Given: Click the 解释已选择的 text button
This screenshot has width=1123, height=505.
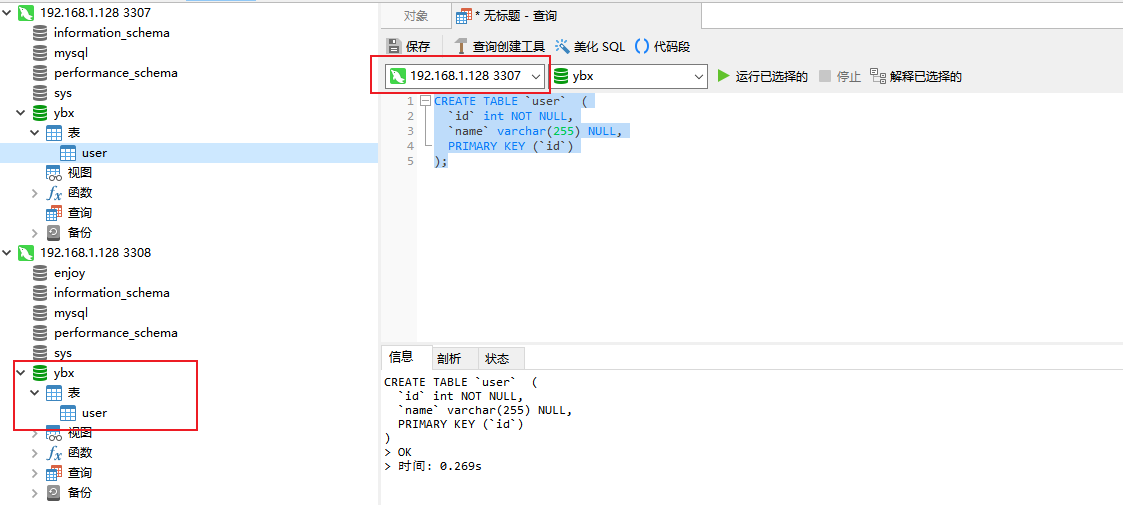Looking at the screenshot, I should [x=926, y=76].
